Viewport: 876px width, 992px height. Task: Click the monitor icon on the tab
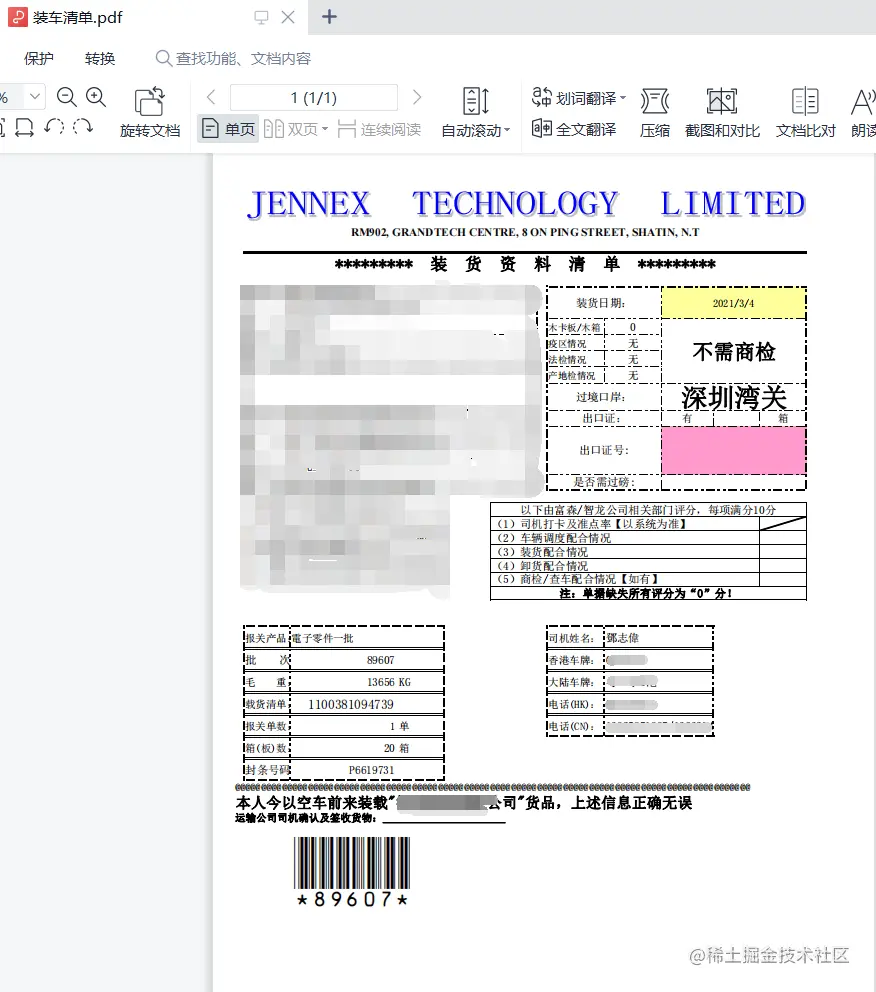click(261, 17)
